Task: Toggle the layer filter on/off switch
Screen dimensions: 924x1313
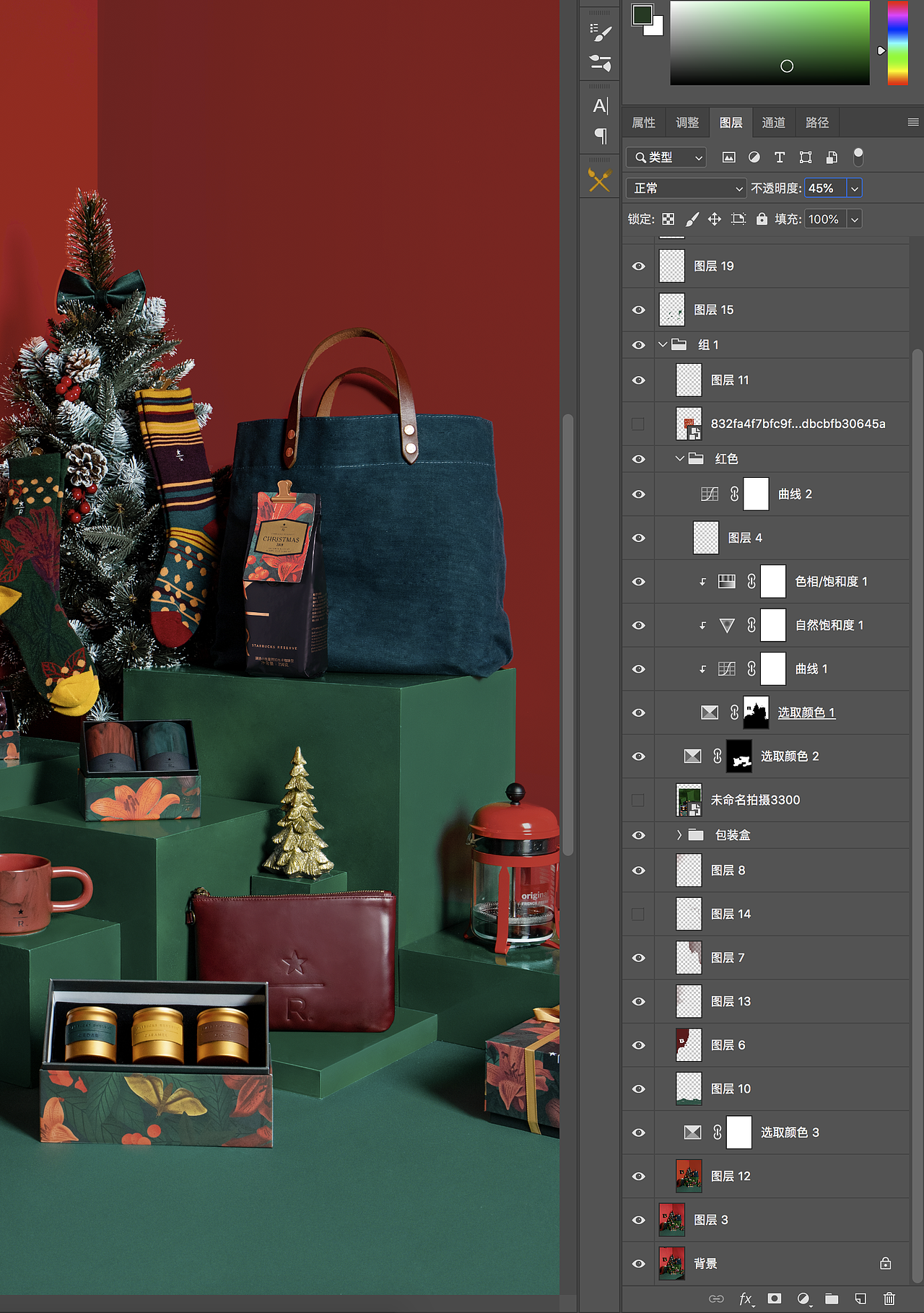Action: (858, 157)
